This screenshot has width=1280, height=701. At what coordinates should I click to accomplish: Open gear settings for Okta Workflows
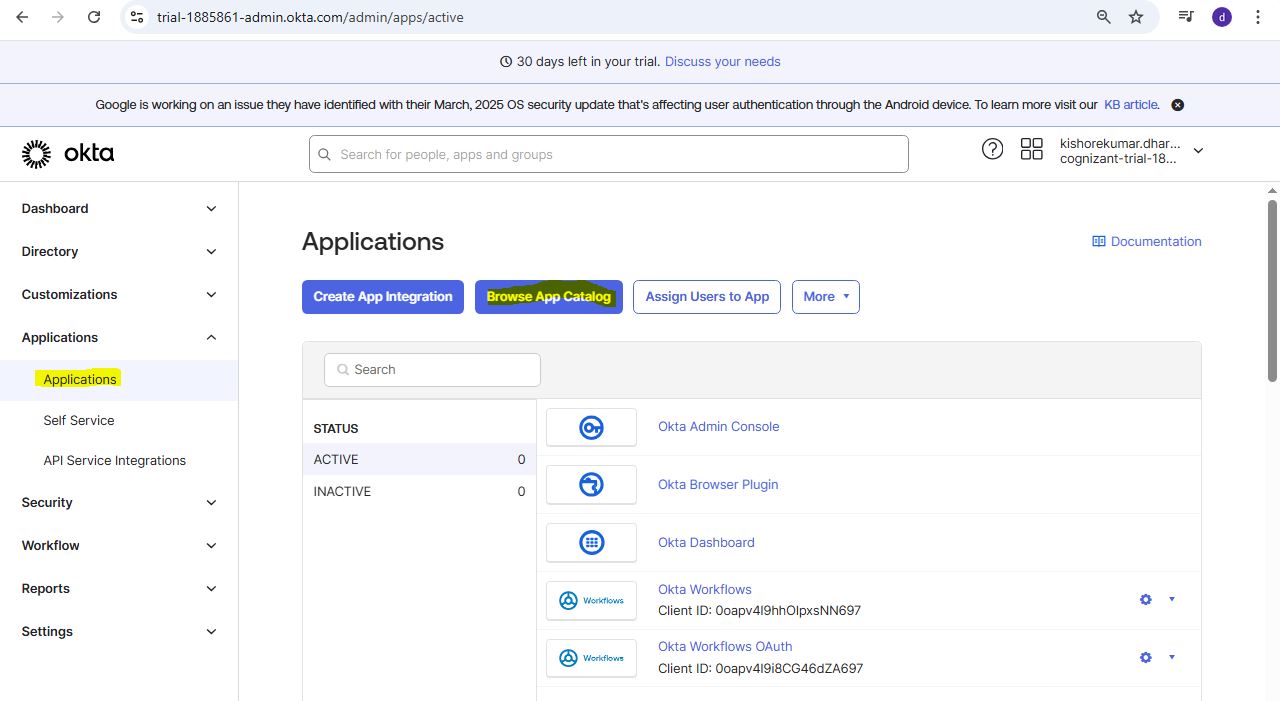coord(1146,600)
